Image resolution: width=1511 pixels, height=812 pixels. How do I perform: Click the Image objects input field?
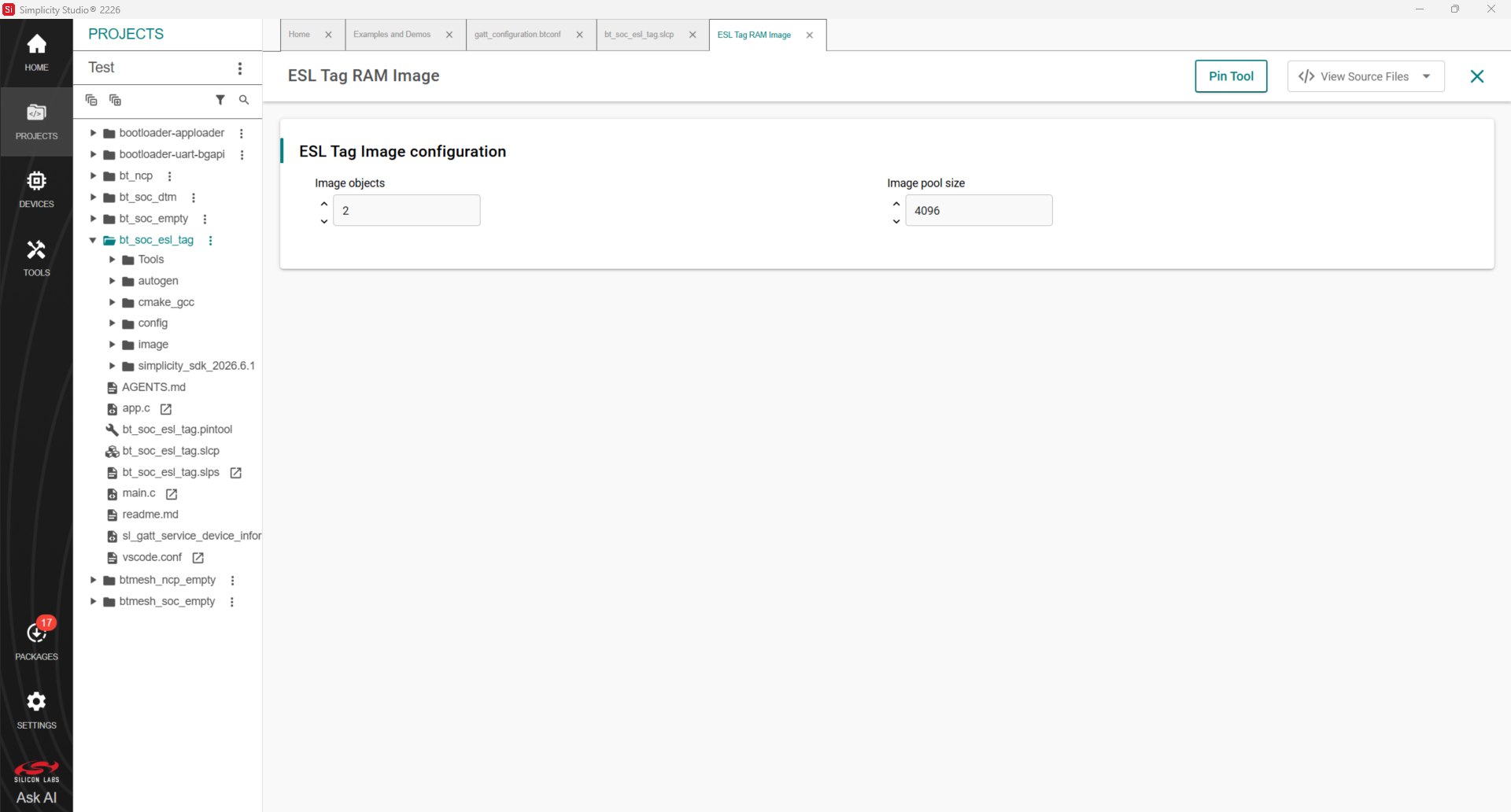point(407,211)
